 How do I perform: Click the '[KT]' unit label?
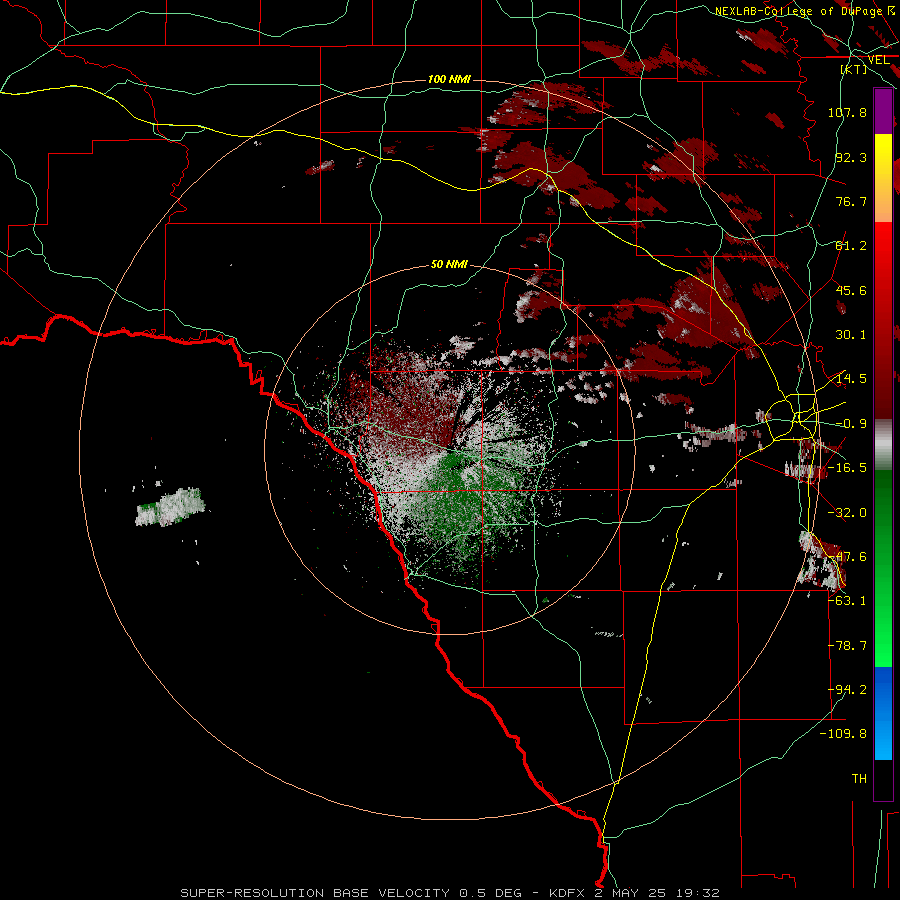point(854,69)
